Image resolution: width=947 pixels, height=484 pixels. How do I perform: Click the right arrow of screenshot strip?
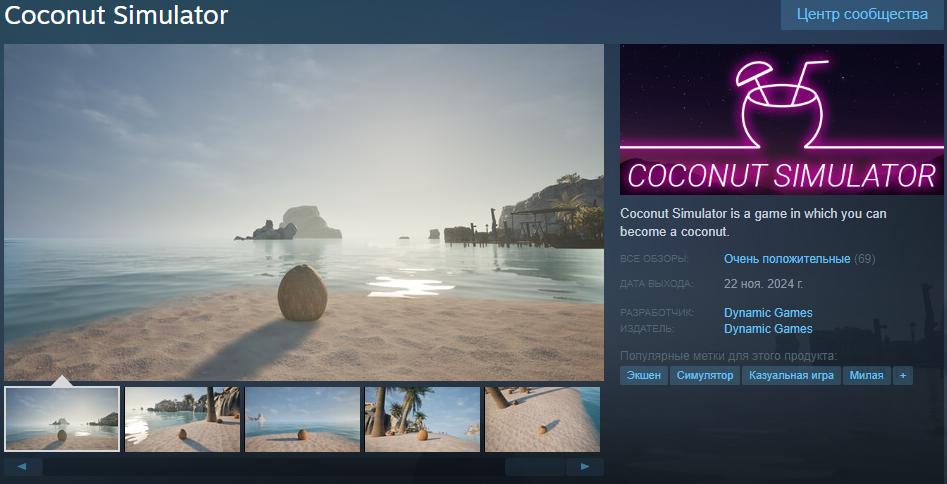[x=585, y=466]
